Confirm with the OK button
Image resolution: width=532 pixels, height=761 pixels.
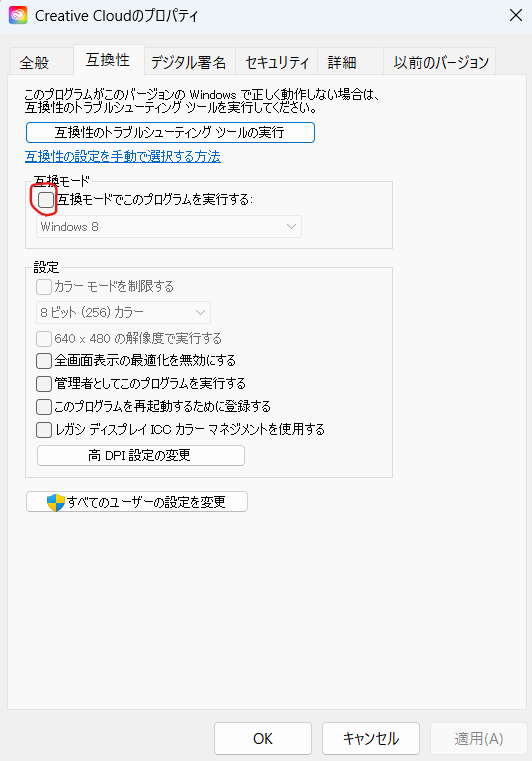click(263, 738)
